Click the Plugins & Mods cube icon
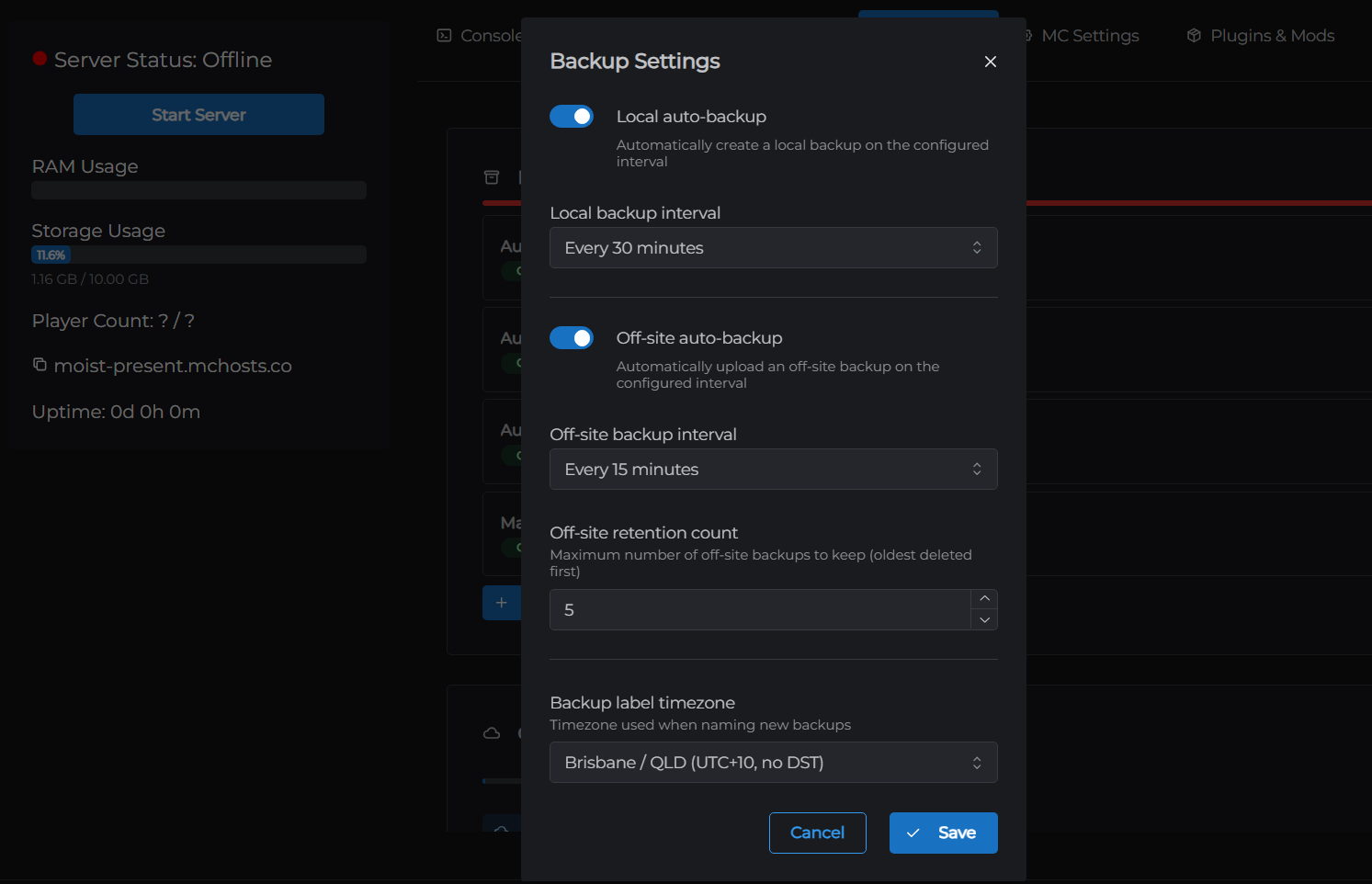 [x=1194, y=36]
